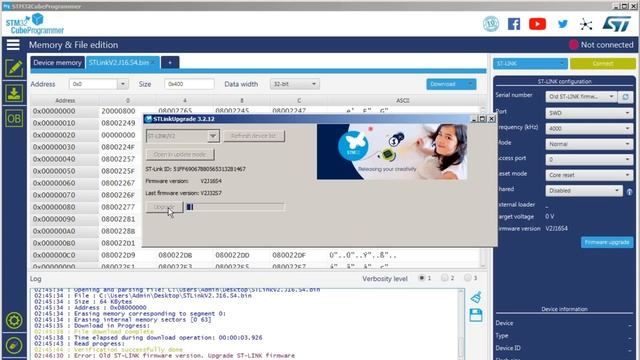This screenshot has height=360, width=640.
Task: Click the Firmware upgrade button
Action: tap(607, 242)
